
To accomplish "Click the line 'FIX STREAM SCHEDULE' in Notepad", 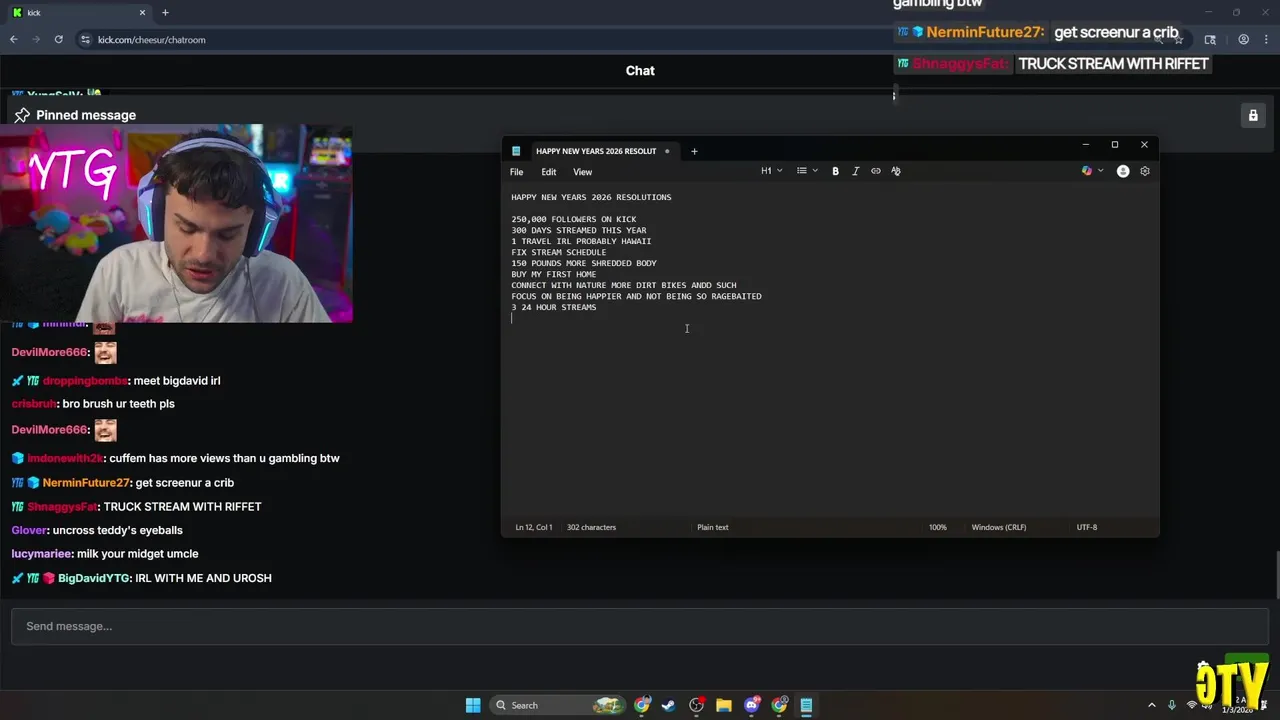I will point(559,252).
